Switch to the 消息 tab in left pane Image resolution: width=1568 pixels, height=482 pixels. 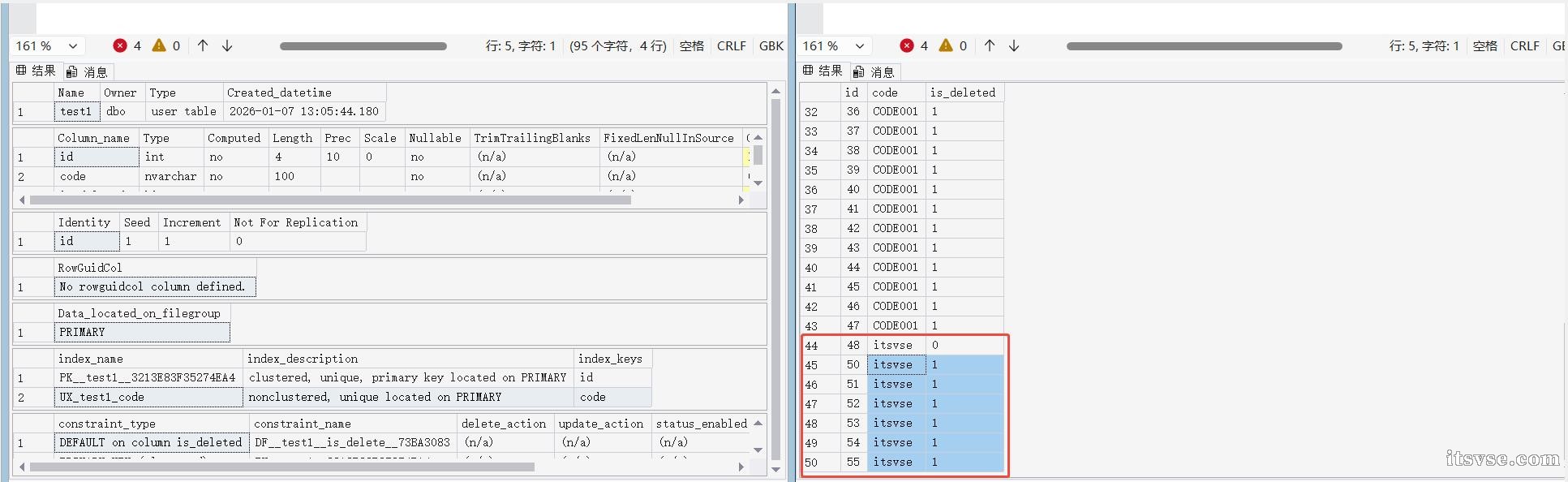pos(88,72)
